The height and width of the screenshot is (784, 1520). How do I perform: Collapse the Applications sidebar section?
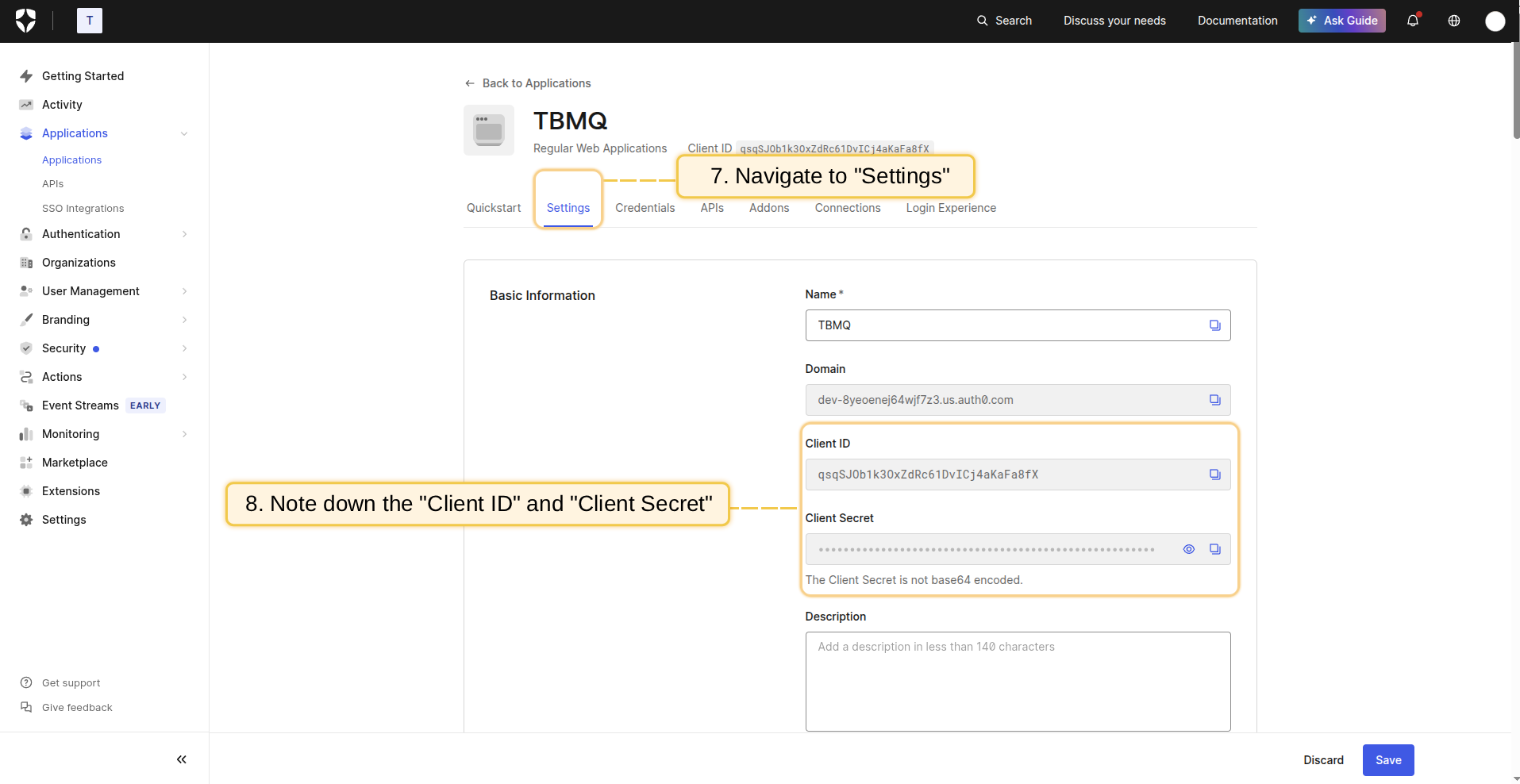[x=184, y=133]
